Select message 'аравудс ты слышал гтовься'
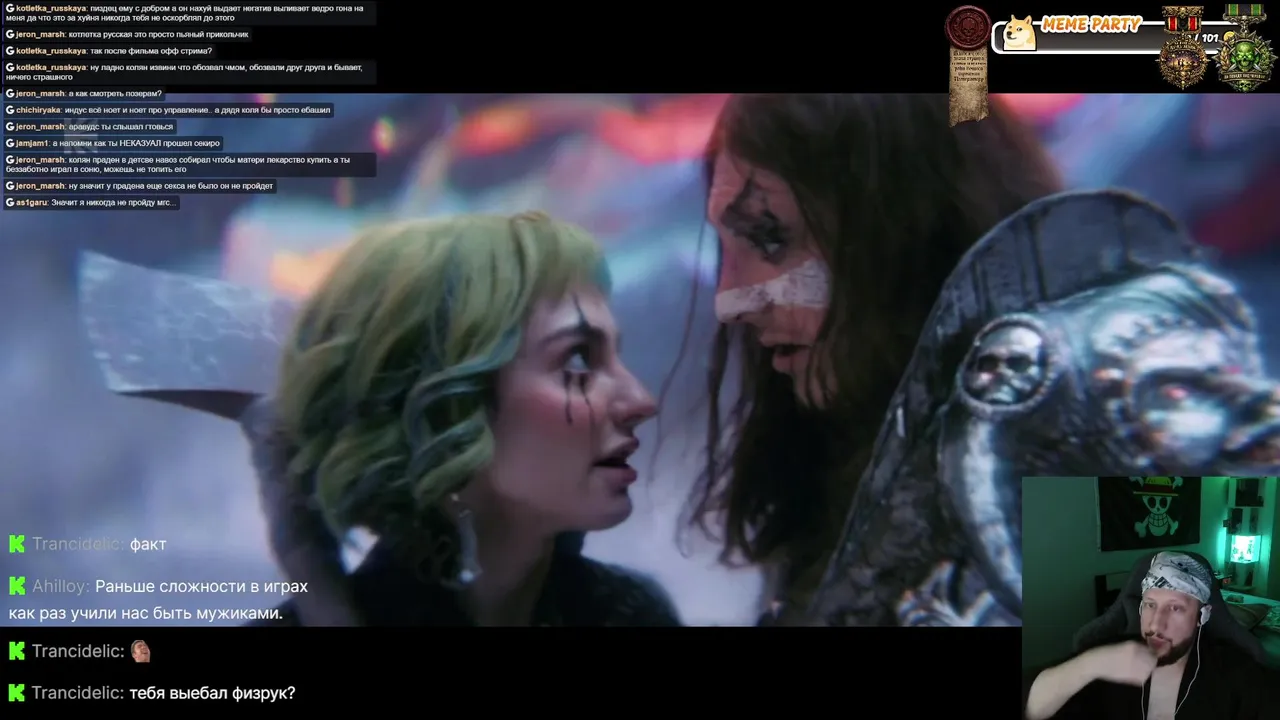Image resolution: width=1280 pixels, height=720 pixels. coord(121,127)
